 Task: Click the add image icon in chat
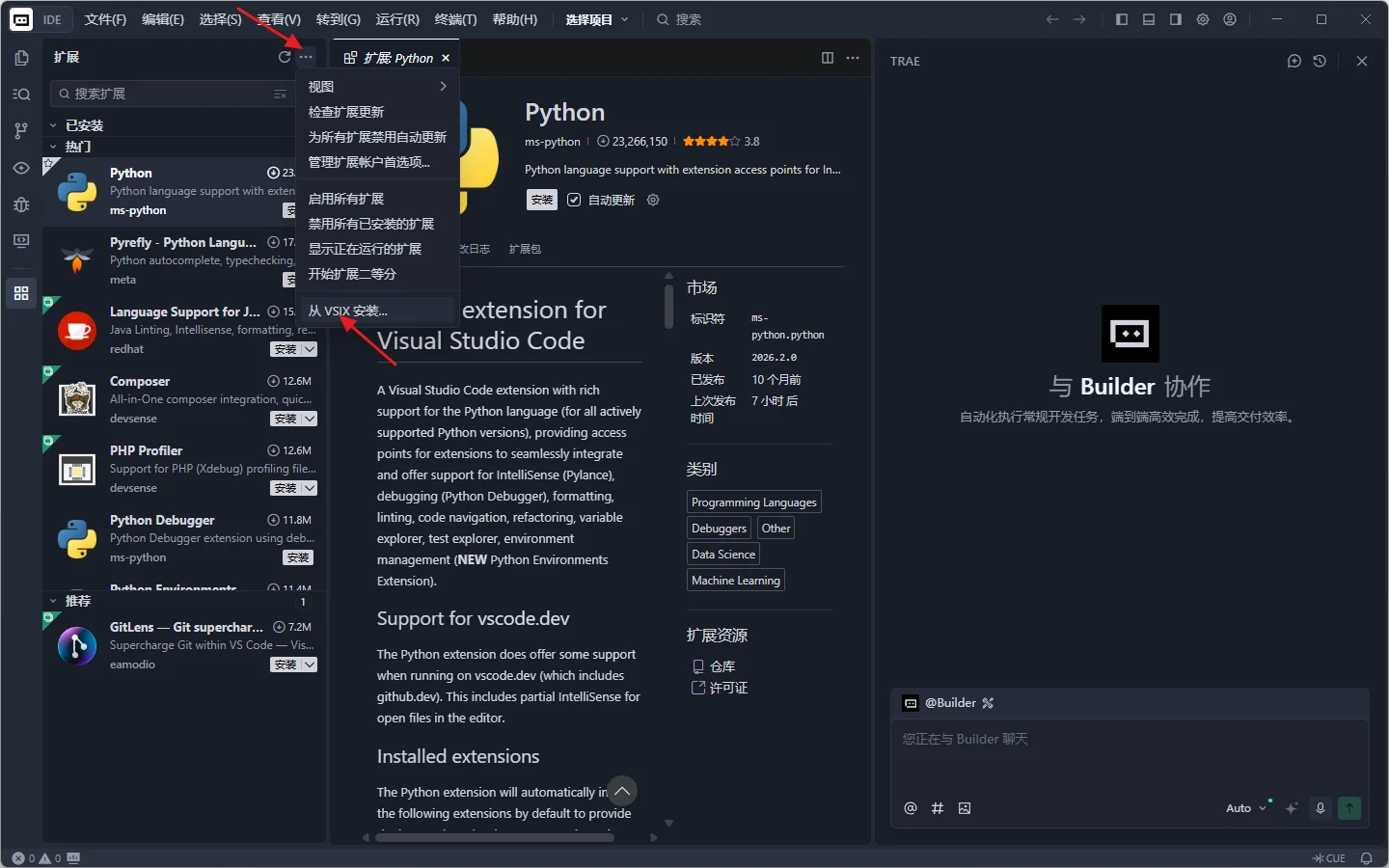pos(965,808)
